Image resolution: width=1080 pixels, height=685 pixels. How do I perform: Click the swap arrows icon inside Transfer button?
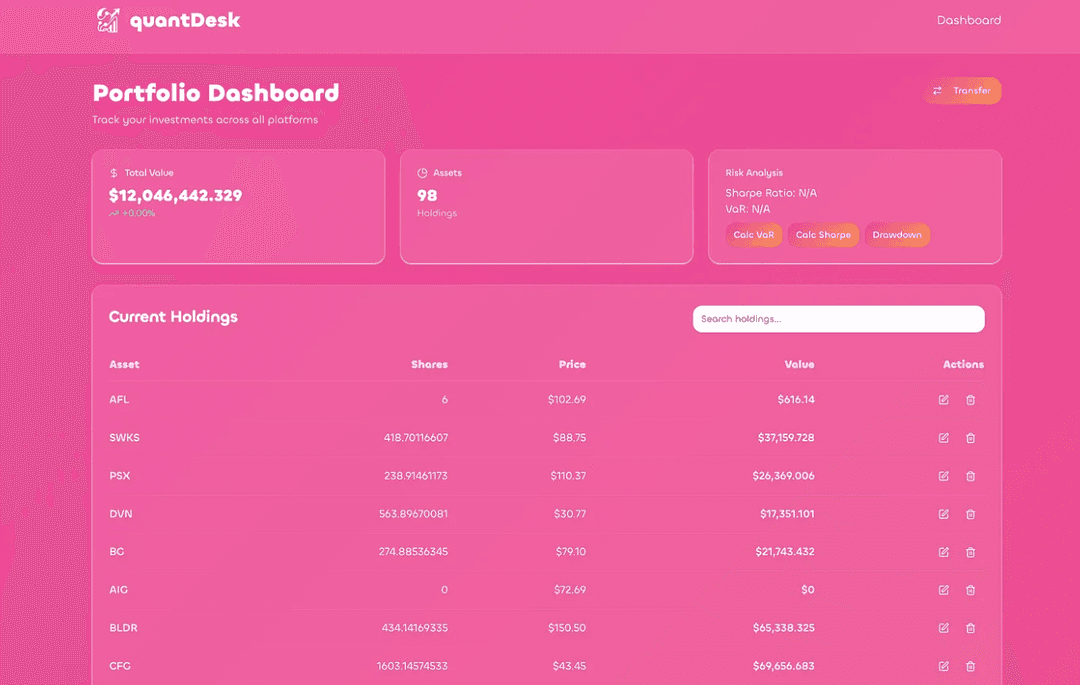click(x=937, y=90)
